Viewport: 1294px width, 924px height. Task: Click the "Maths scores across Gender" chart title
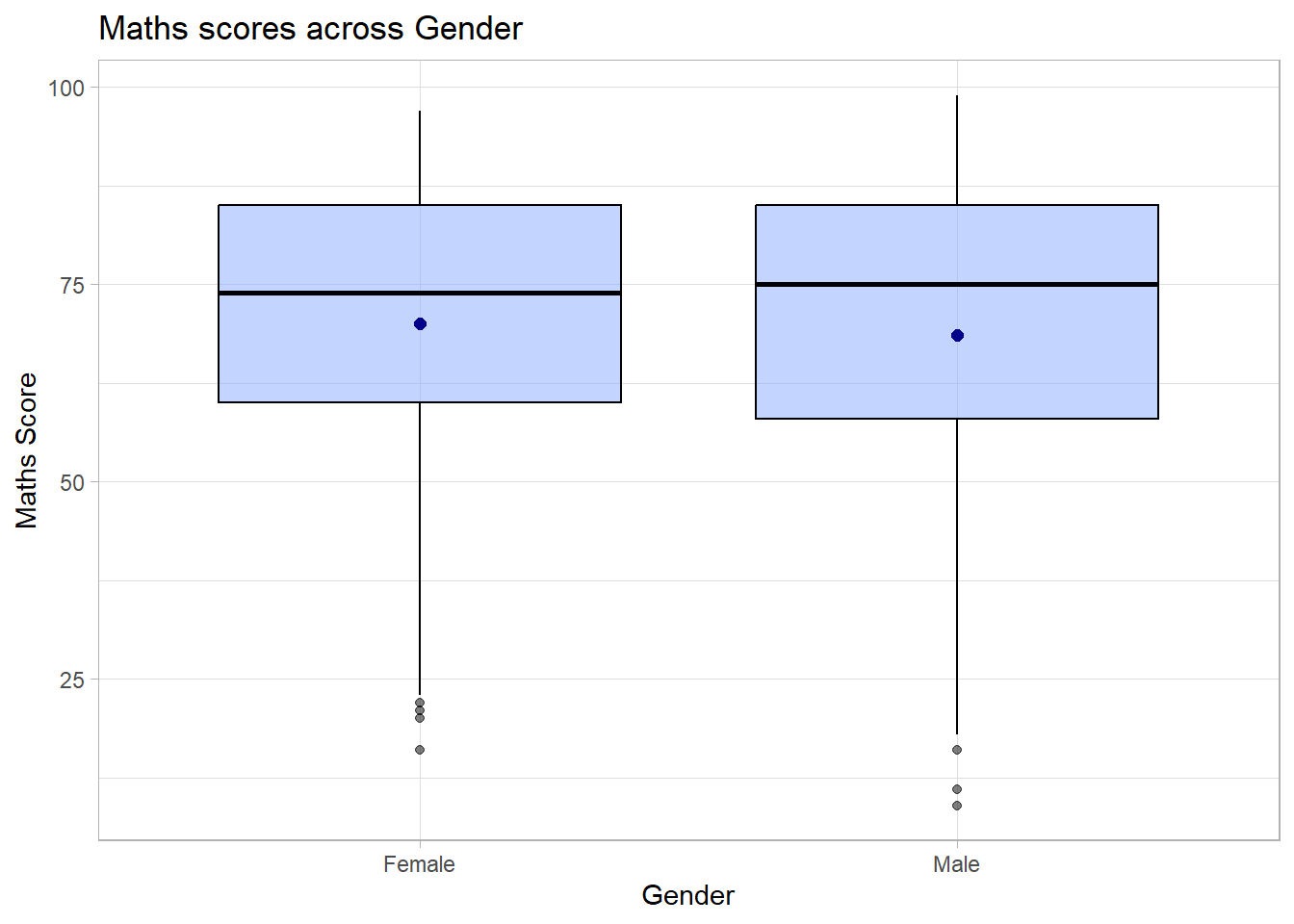tap(310, 29)
